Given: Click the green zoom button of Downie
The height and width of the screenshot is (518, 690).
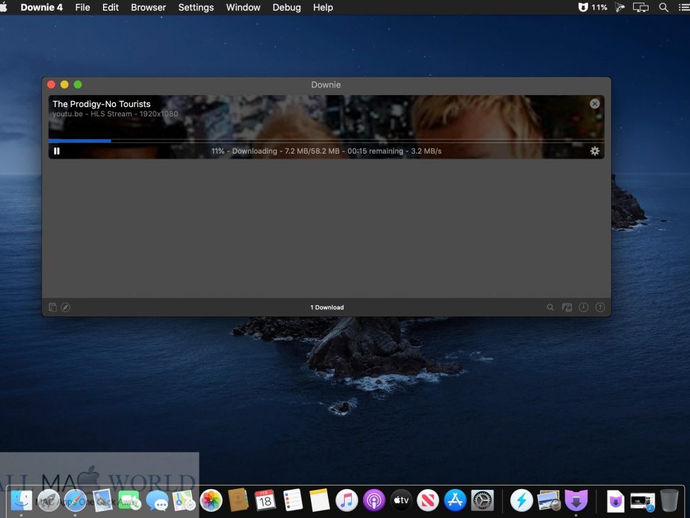Looking at the screenshot, I should [x=78, y=84].
